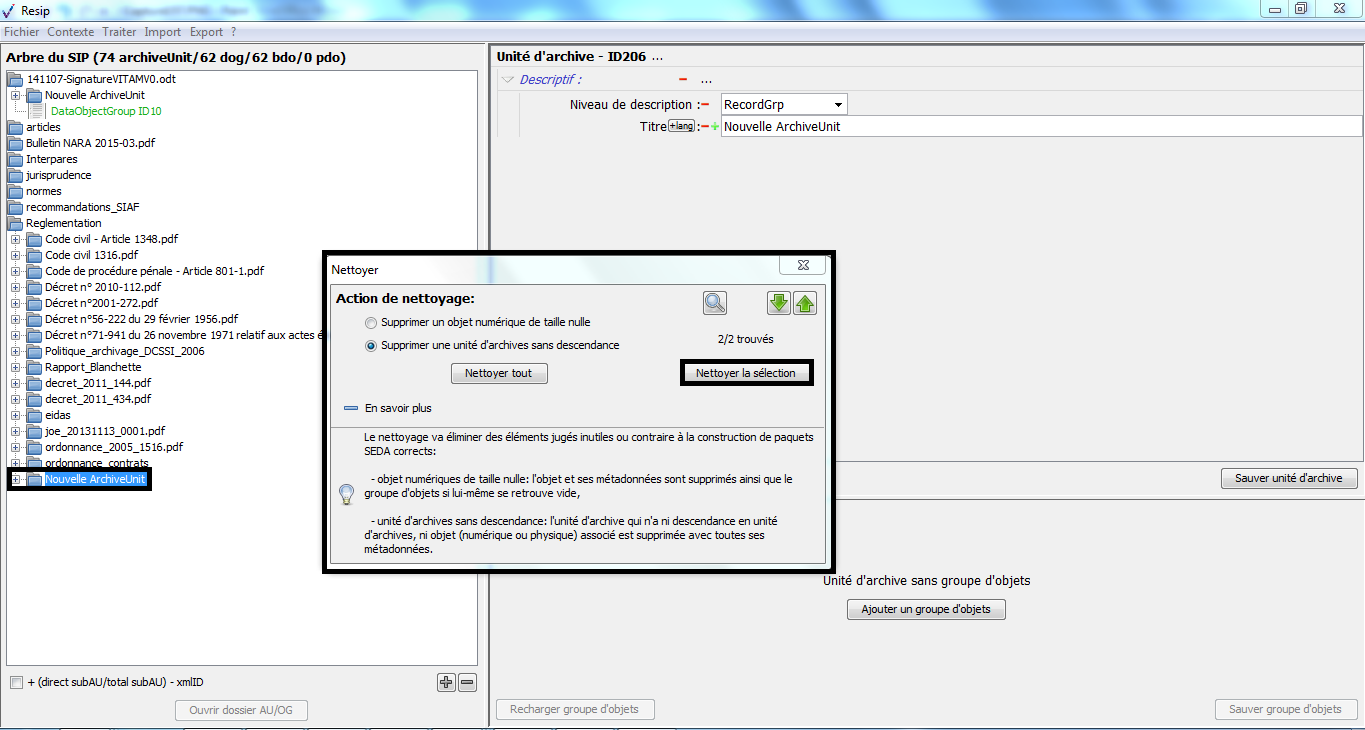The height and width of the screenshot is (730, 1365).
Task: Click the magnifier search icon in Nettoyer dialog
Action: (x=714, y=303)
